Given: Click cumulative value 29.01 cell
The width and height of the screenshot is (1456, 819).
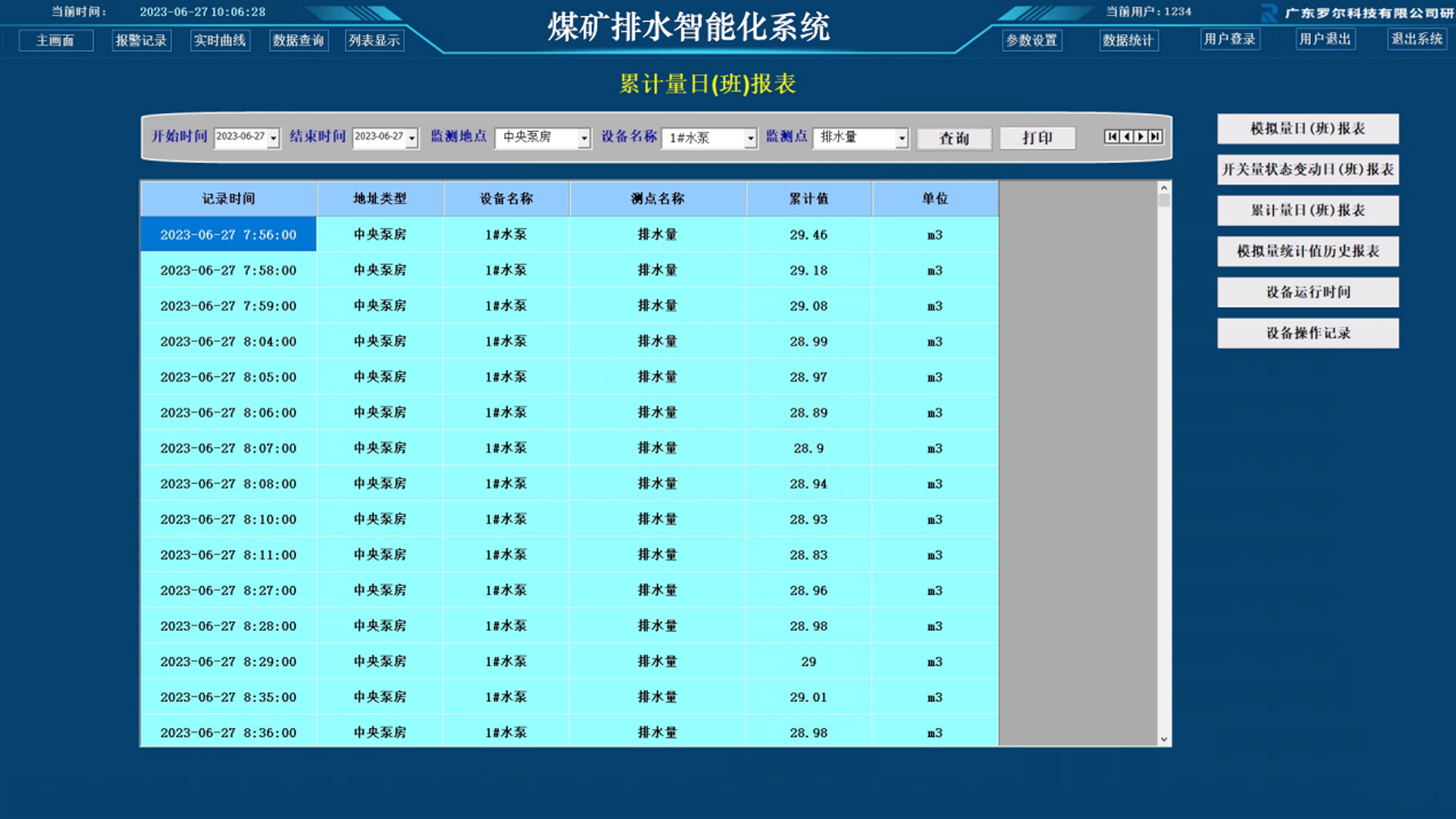Looking at the screenshot, I should (809, 698).
